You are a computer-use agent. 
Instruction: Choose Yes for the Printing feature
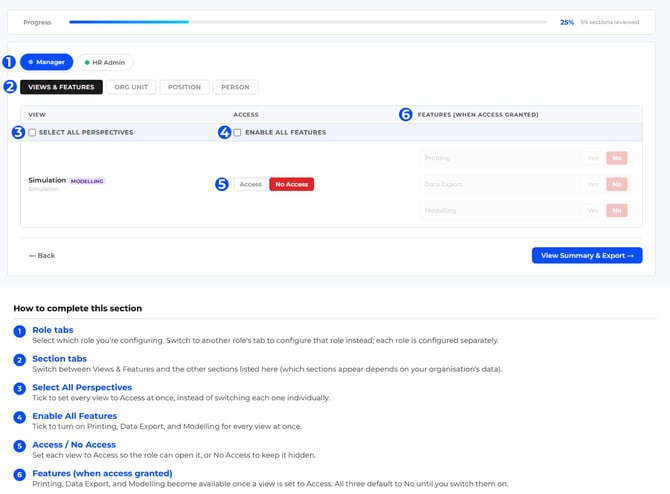(x=593, y=158)
